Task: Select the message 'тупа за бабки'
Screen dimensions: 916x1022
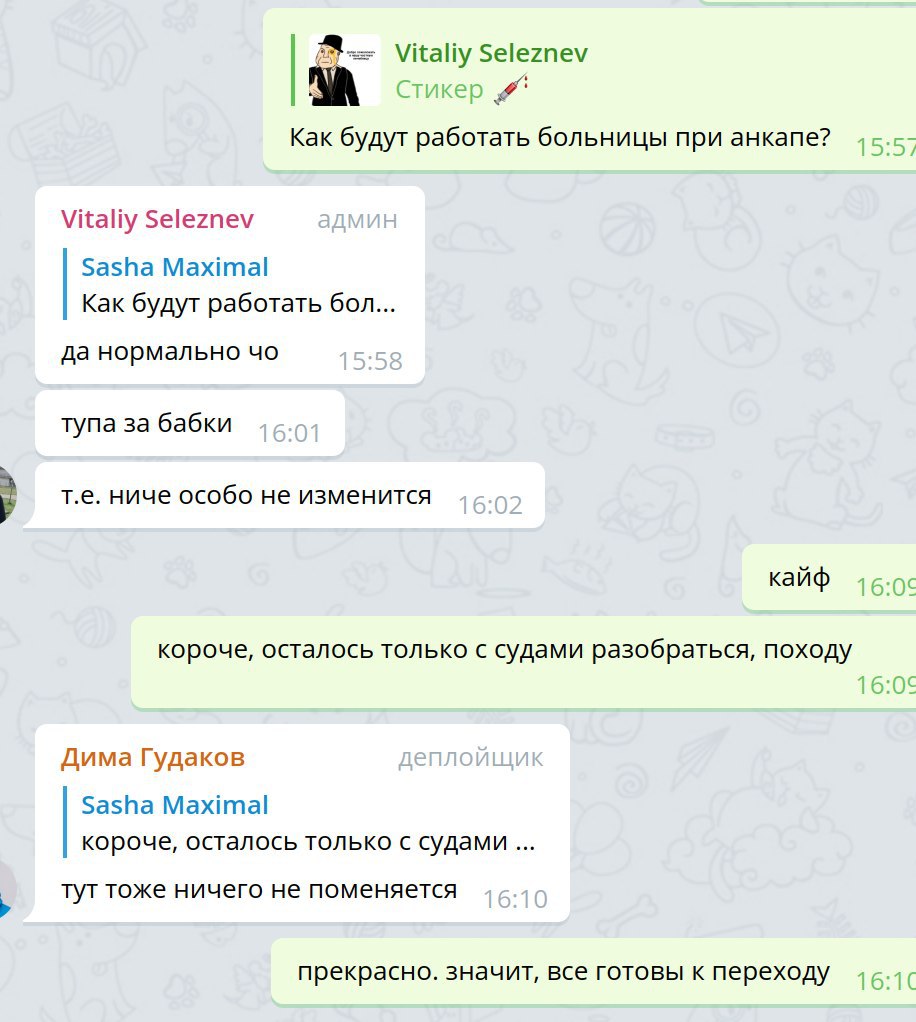Action: coord(147,424)
